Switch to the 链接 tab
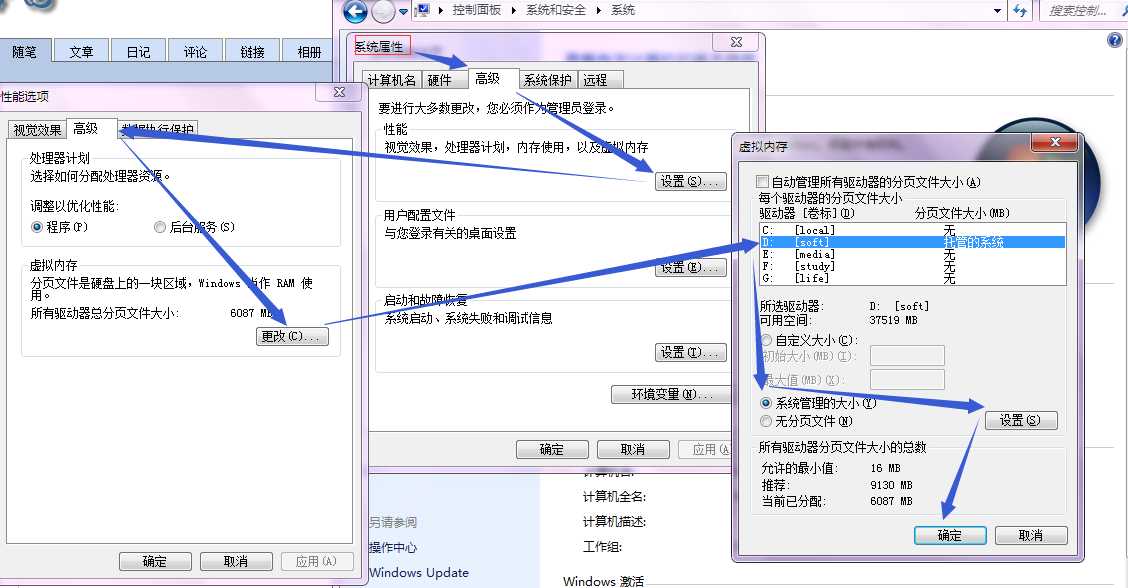Viewport: 1128px width, 588px height. click(253, 52)
